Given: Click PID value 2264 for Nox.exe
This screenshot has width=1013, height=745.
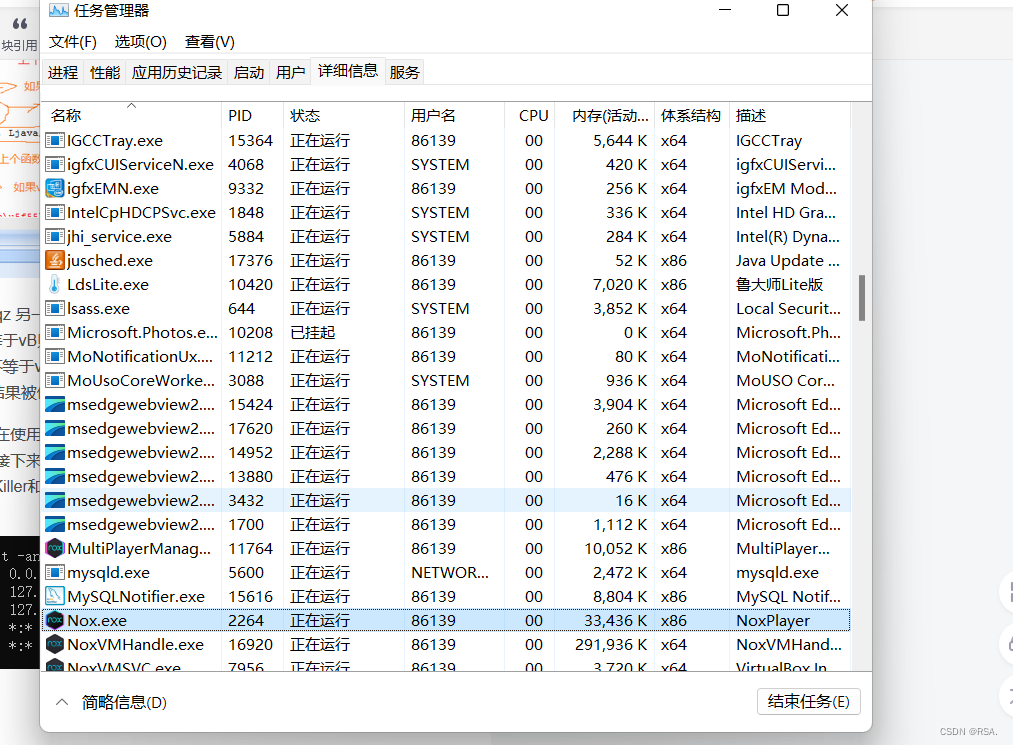Looking at the screenshot, I should (245, 620).
